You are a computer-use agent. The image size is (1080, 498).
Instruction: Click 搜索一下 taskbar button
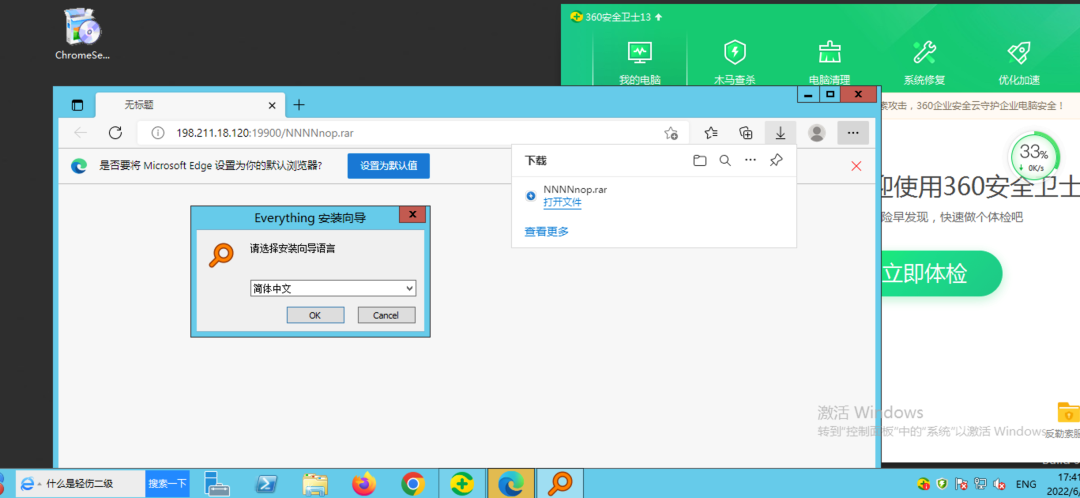167,484
